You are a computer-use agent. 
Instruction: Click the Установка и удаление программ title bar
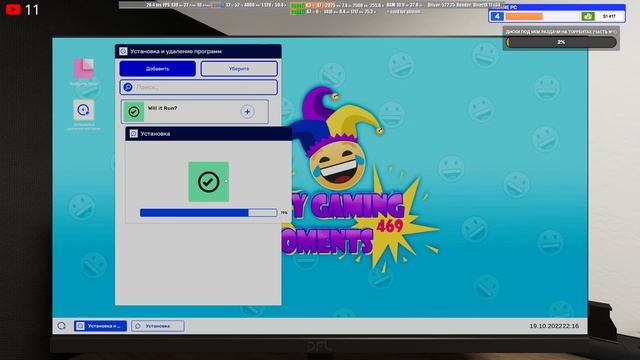198,51
